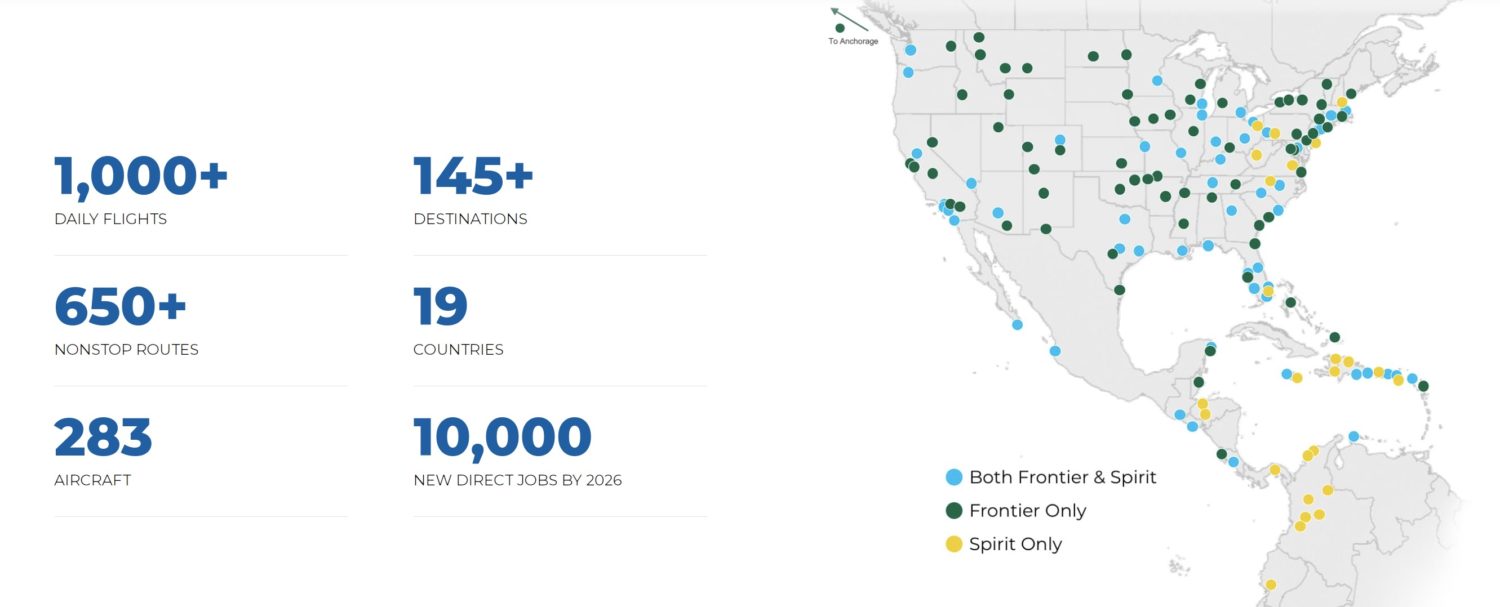Click the 1,000+ daily flights figure
This screenshot has height=607, width=1500.
tap(141, 175)
